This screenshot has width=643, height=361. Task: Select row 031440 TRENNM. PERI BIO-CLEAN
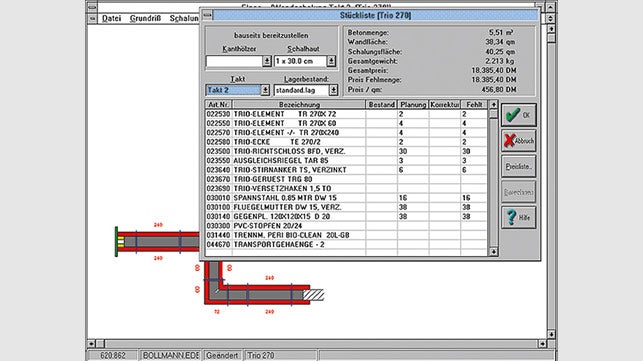click(x=346, y=235)
